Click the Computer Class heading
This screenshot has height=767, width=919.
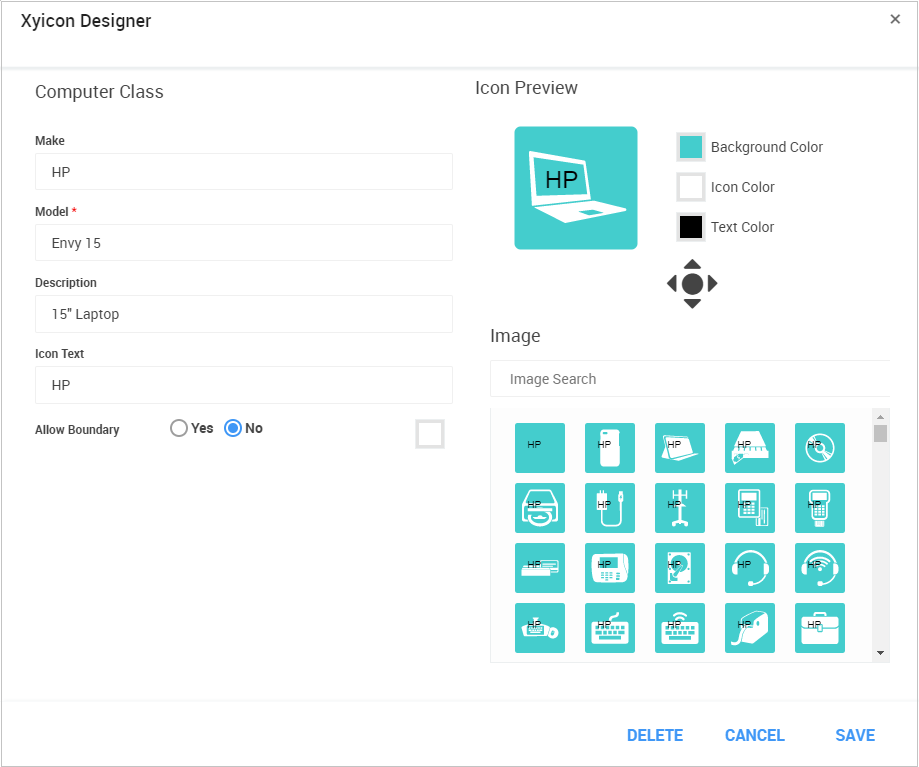99,92
